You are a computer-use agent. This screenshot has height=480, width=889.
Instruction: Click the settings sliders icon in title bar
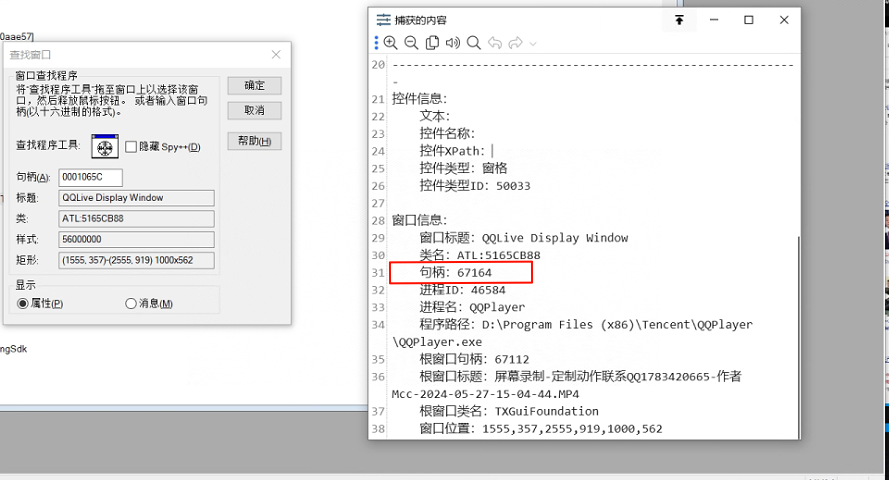(384, 20)
